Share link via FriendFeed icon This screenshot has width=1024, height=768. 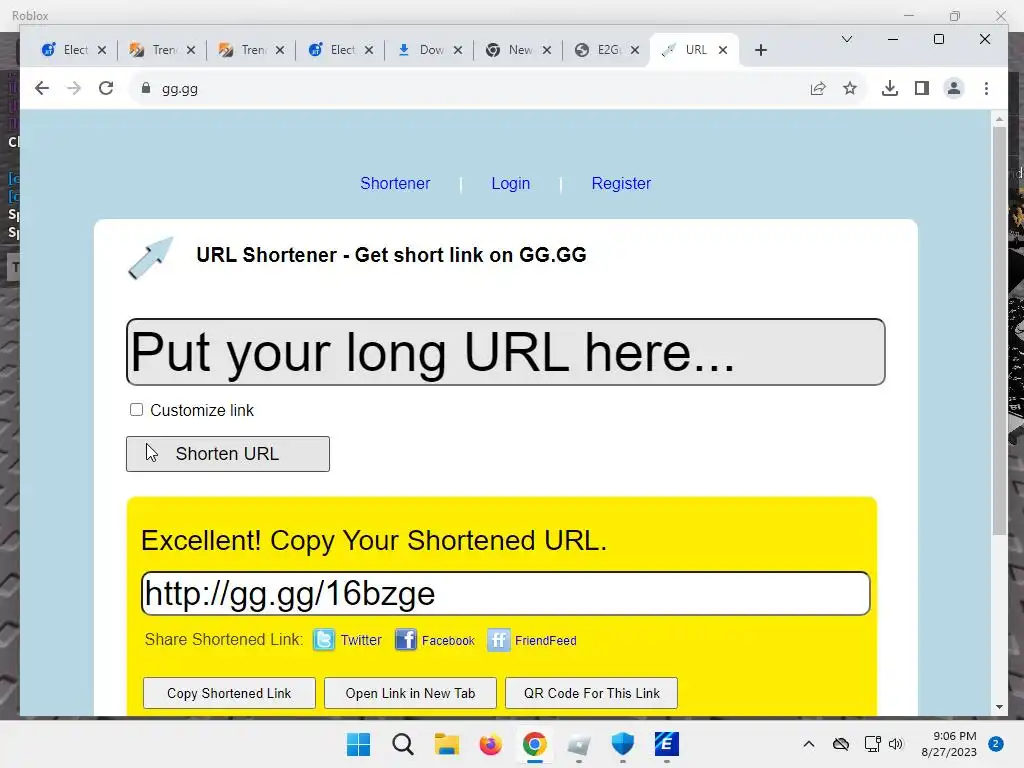point(498,640)
